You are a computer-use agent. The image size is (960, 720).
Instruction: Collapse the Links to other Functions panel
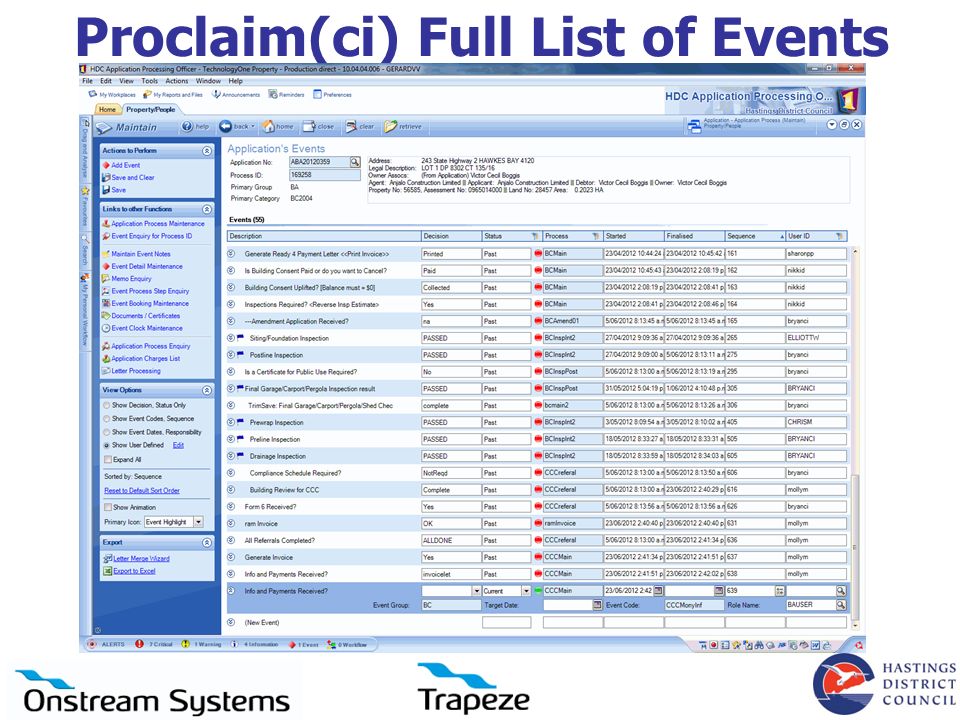click(x=207, y=209)
